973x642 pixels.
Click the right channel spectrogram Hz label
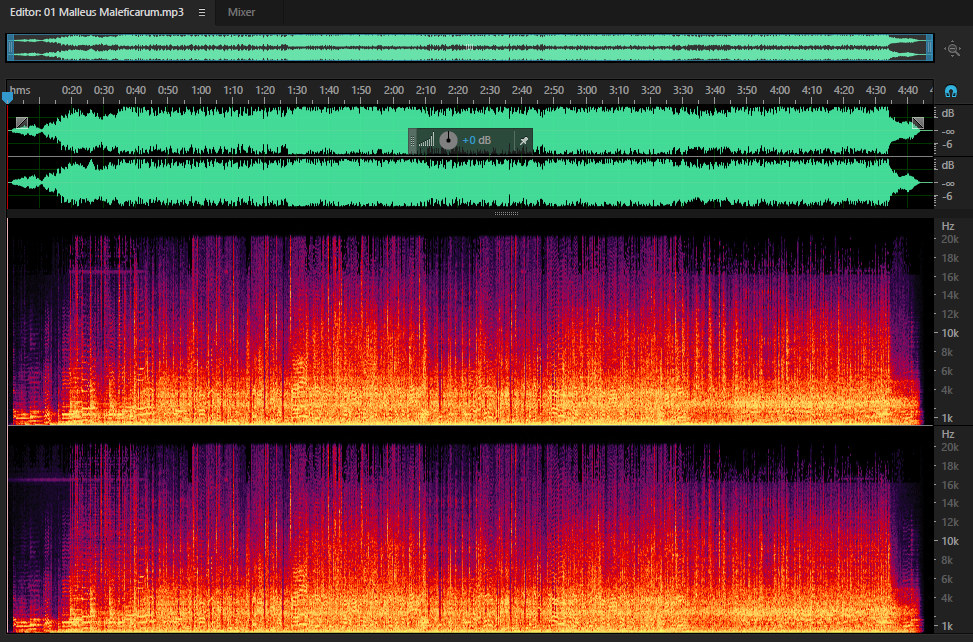[x=948, y=434]
